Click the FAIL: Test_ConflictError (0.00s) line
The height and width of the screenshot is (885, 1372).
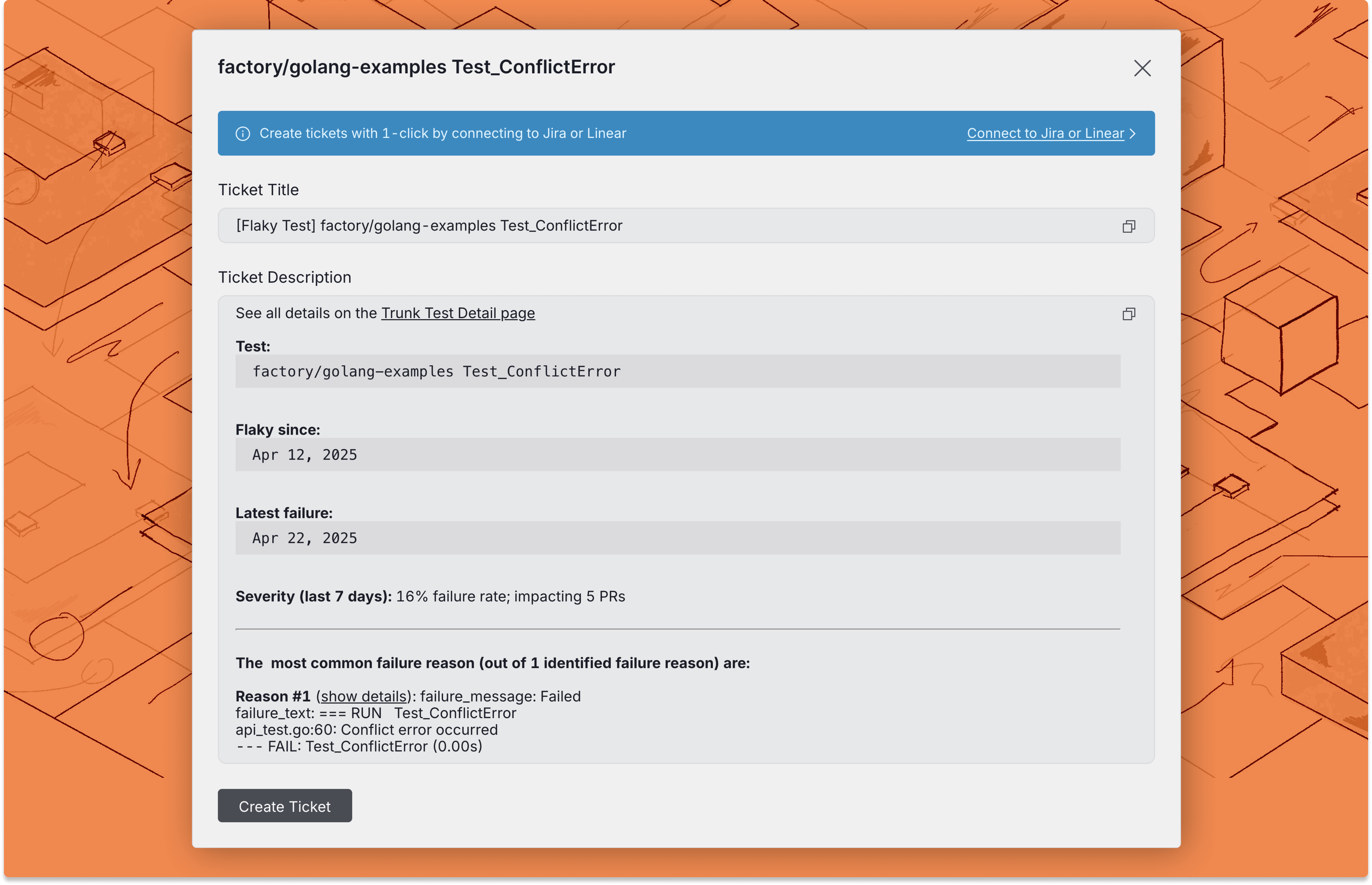[x=359, y=747]
